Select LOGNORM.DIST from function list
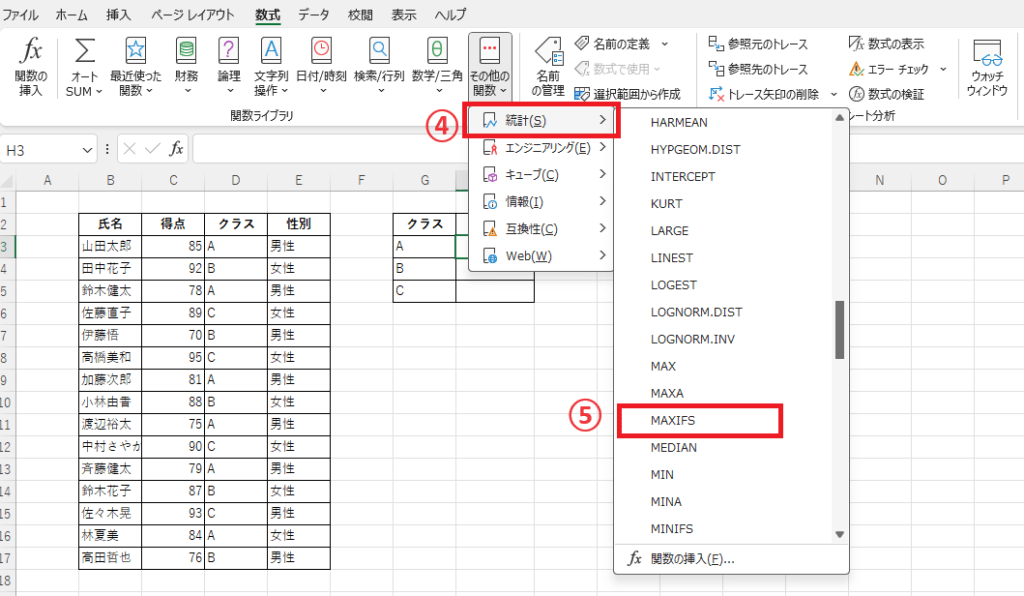 tap(696, 312)
